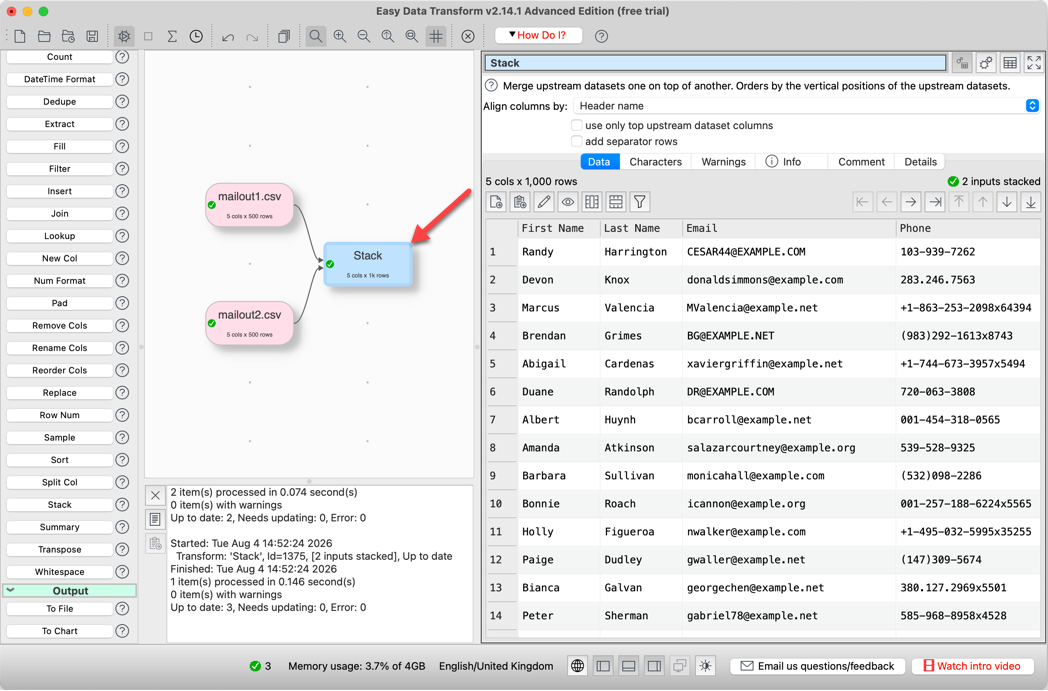Open the Info tab
Image resolution: width=1048 pixels, height=691 pixels.
[791, 162]
